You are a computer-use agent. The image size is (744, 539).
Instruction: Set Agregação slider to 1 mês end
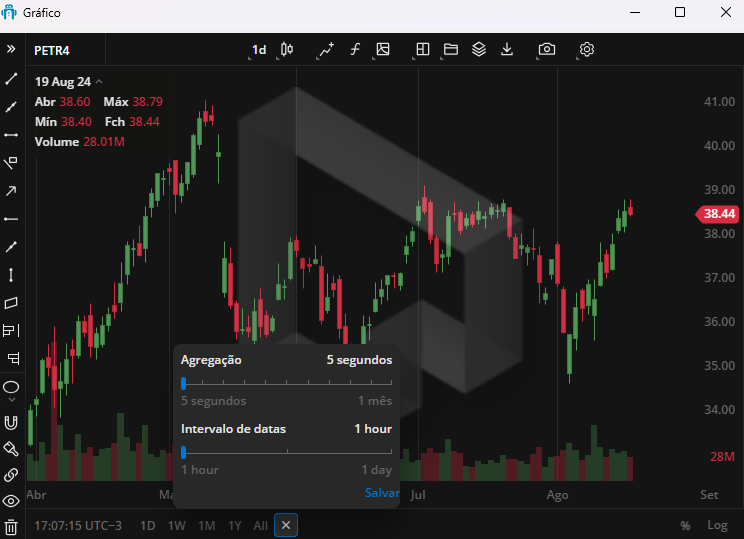[x=391, y=382]
